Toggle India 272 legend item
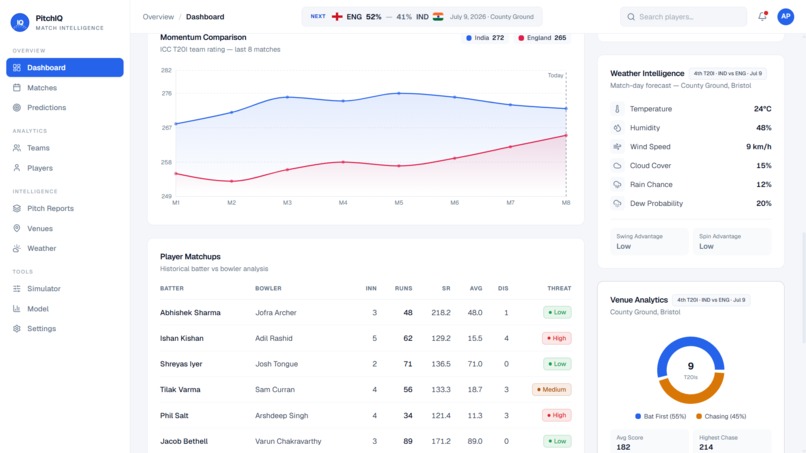This screenshot has height=453, width=806. 485,38
